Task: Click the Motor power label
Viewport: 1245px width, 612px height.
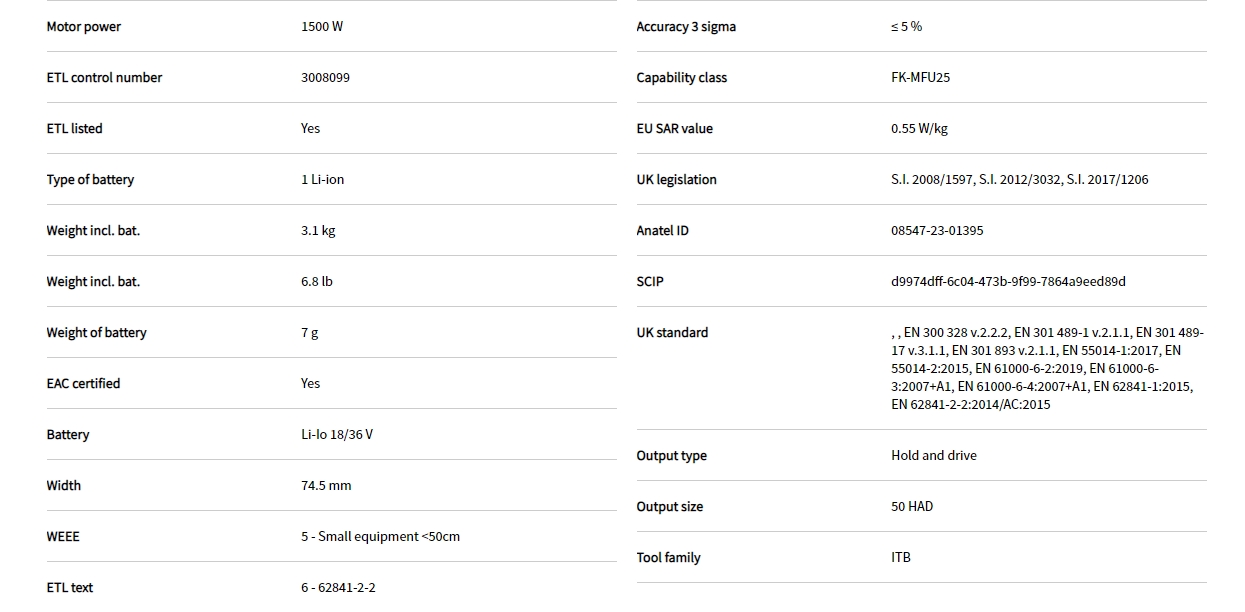Action: click(83, 27)
